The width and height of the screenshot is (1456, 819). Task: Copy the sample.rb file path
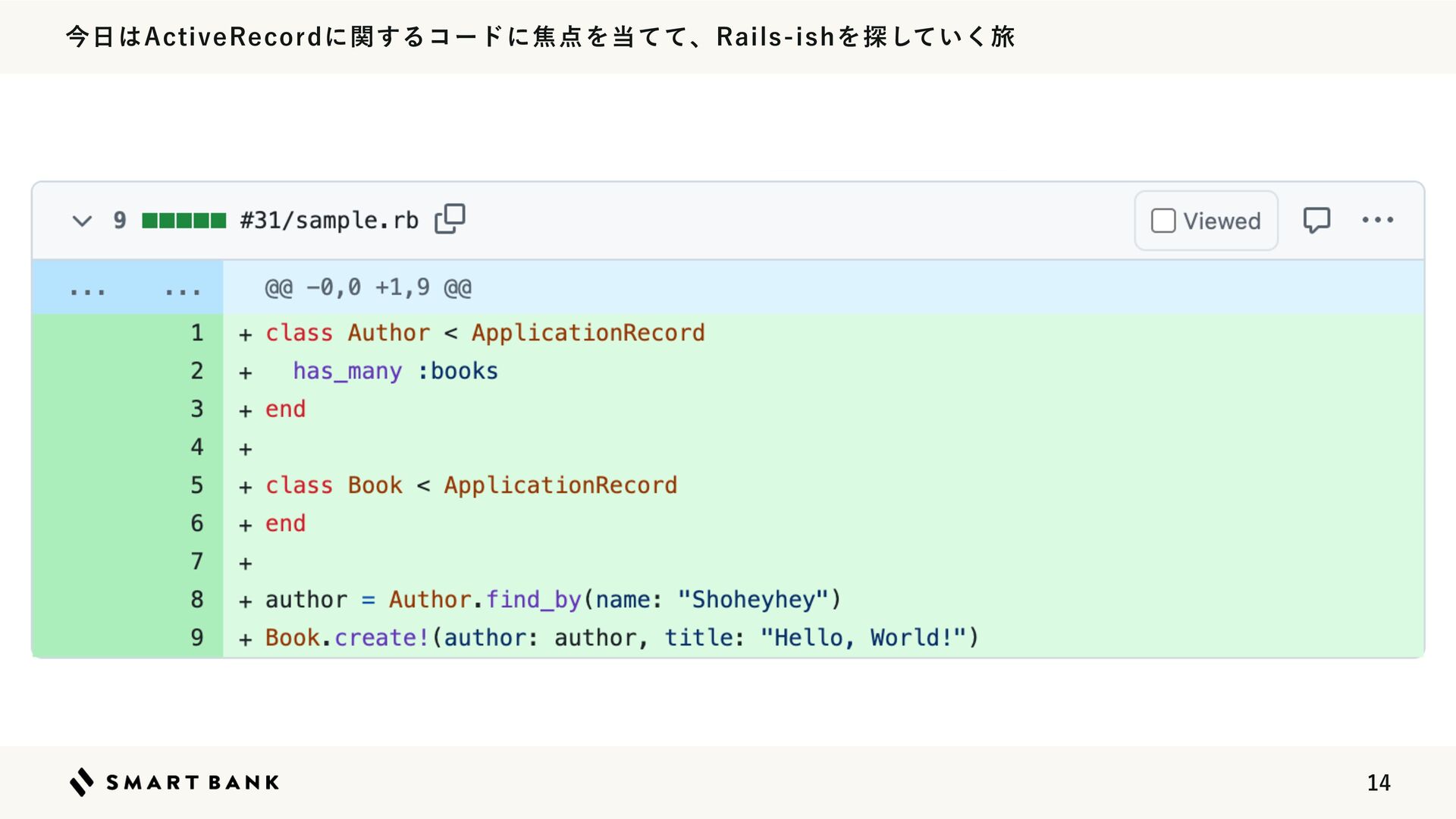(450, 219)
